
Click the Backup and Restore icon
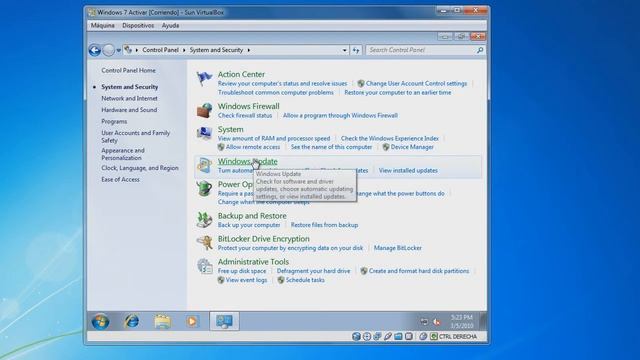point(204,220)
